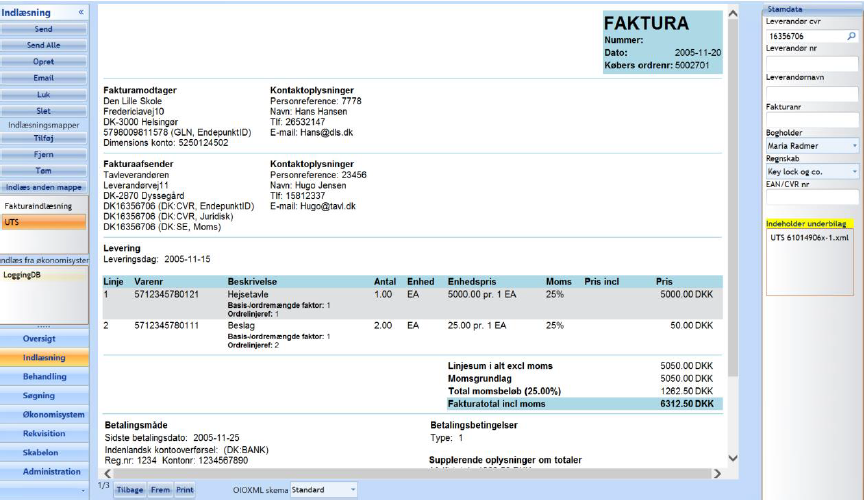The width and height of the screenshot is (866, 501).
Task: Go forward with the Frem button
Action: 160,490
